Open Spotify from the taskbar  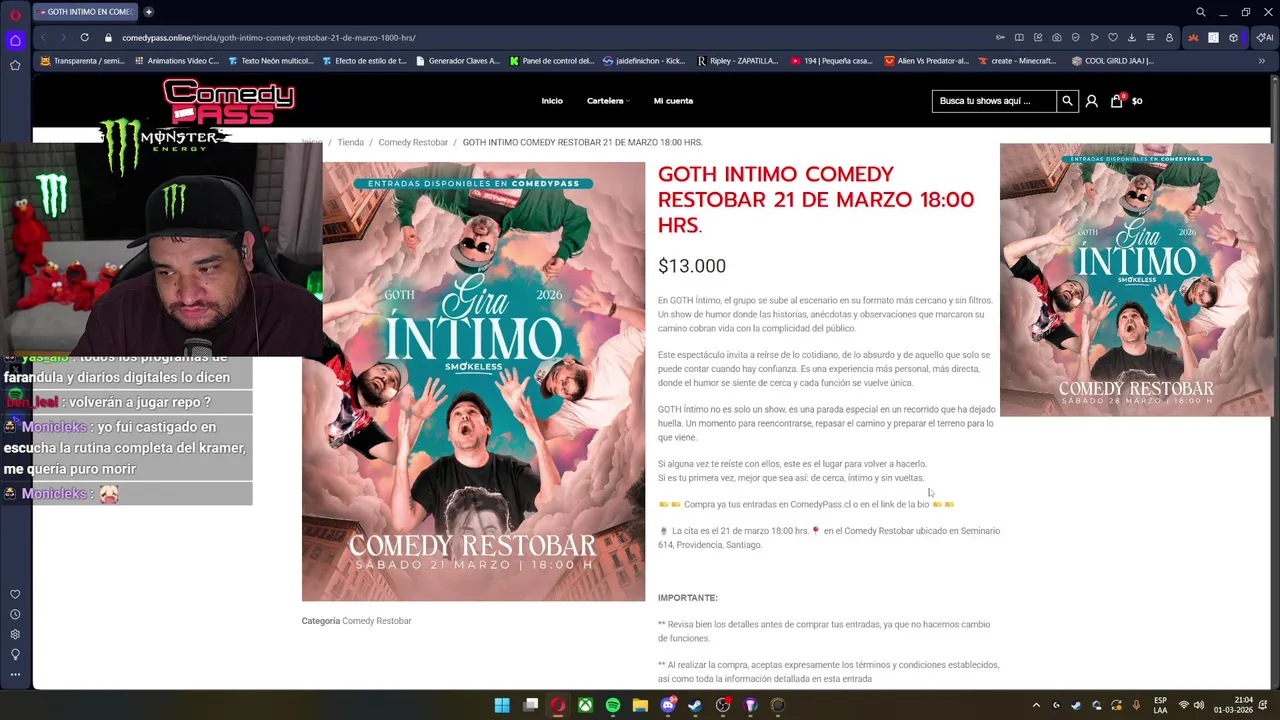pos(613,705)
